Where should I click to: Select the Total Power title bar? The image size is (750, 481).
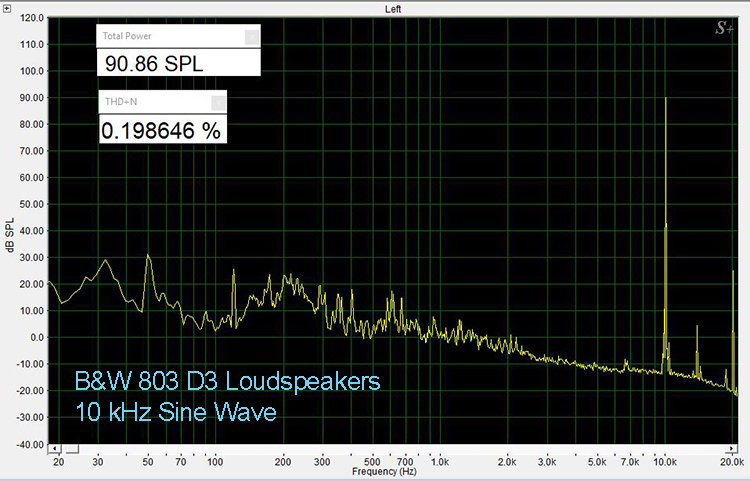[170, 36]
